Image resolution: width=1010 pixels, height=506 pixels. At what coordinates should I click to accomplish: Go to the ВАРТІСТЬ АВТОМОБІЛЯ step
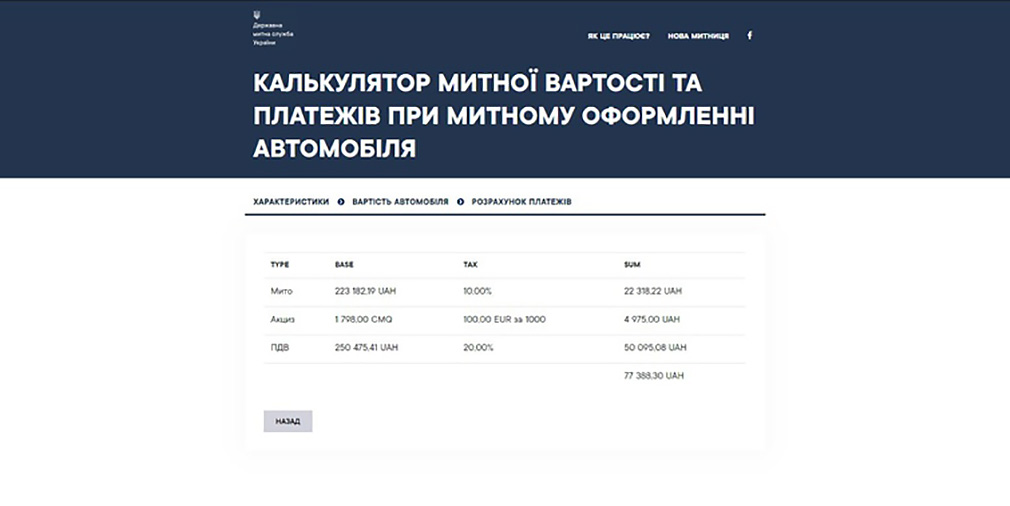pos(400,202)
